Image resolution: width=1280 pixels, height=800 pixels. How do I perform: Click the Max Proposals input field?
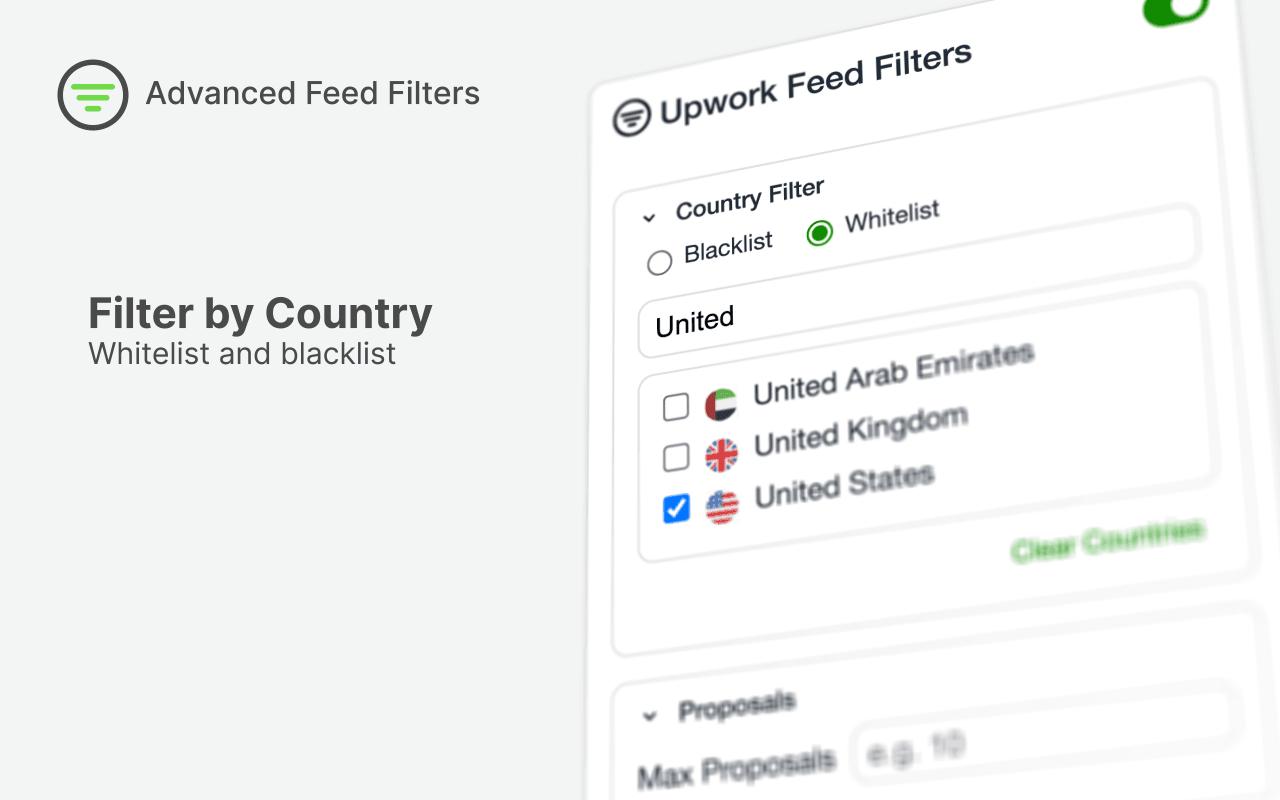1040,740
